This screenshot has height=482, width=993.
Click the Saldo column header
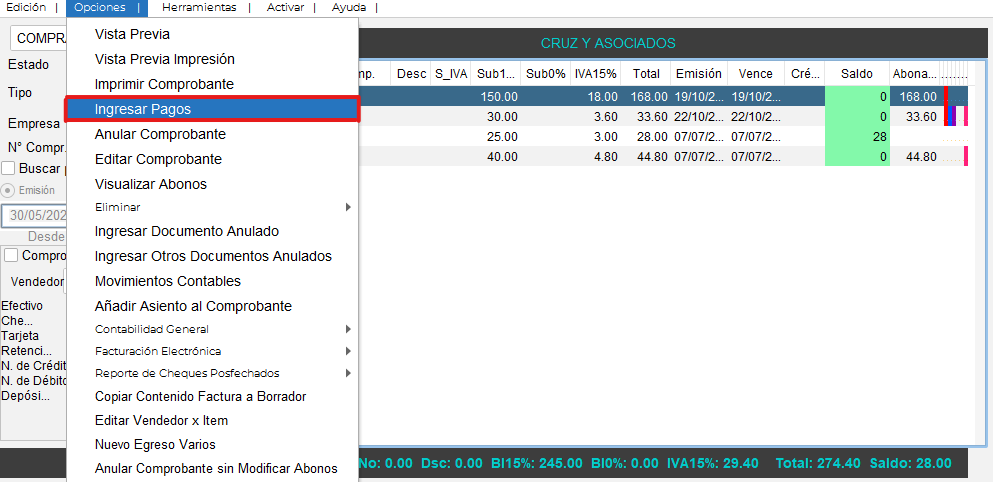[856, 73]
